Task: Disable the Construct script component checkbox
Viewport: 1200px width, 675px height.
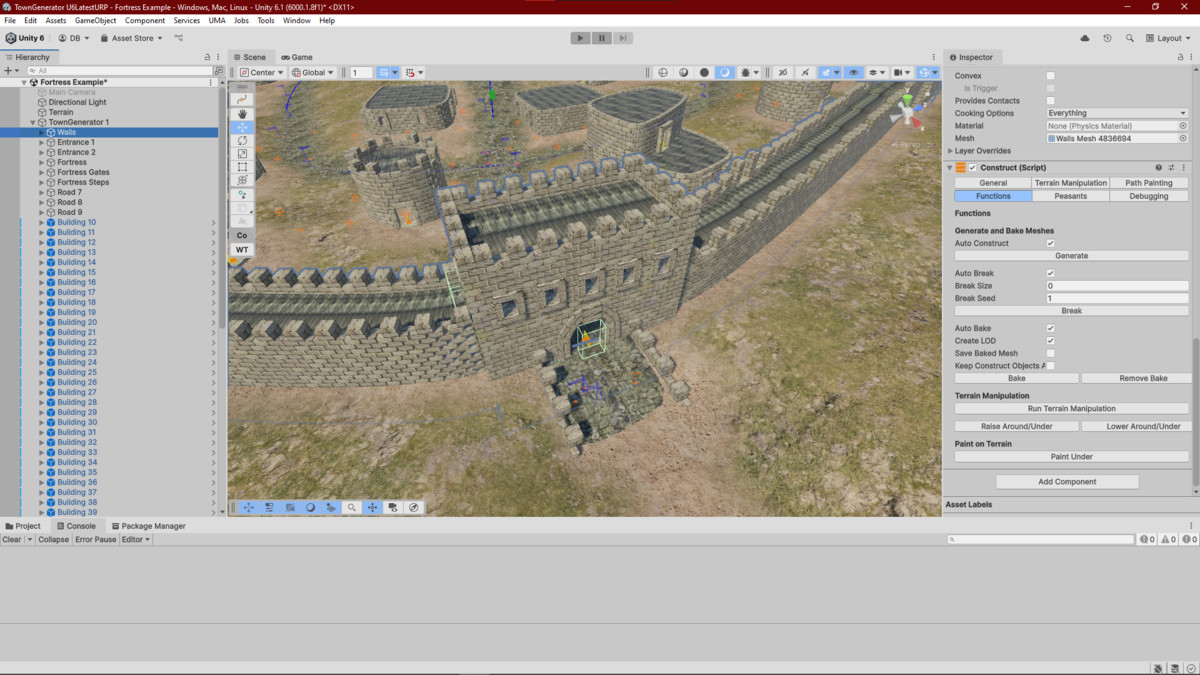Action: 972,168
